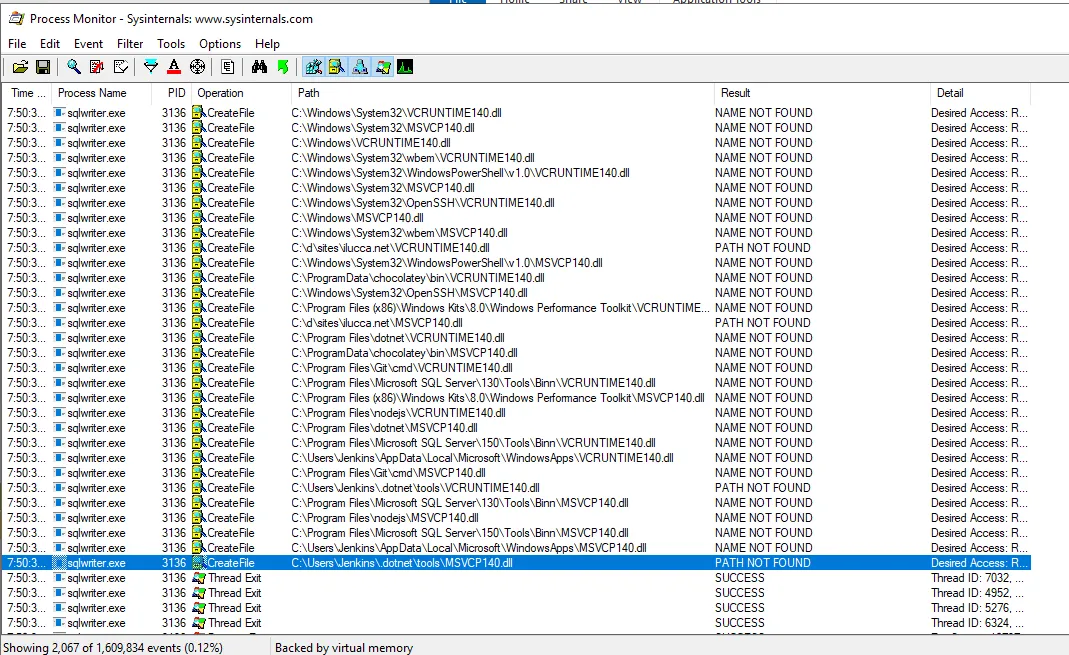
Task: Toggle Show Registry Activity button
Action: click(x=314, y=67)
